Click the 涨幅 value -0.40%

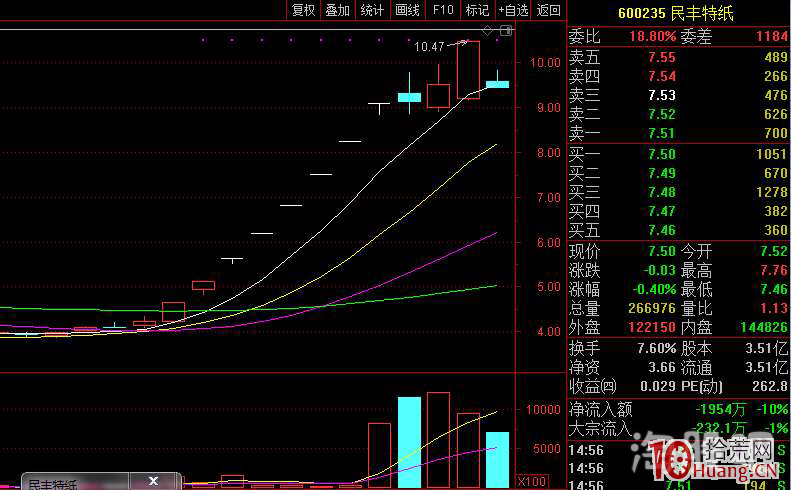click(654, 290)
